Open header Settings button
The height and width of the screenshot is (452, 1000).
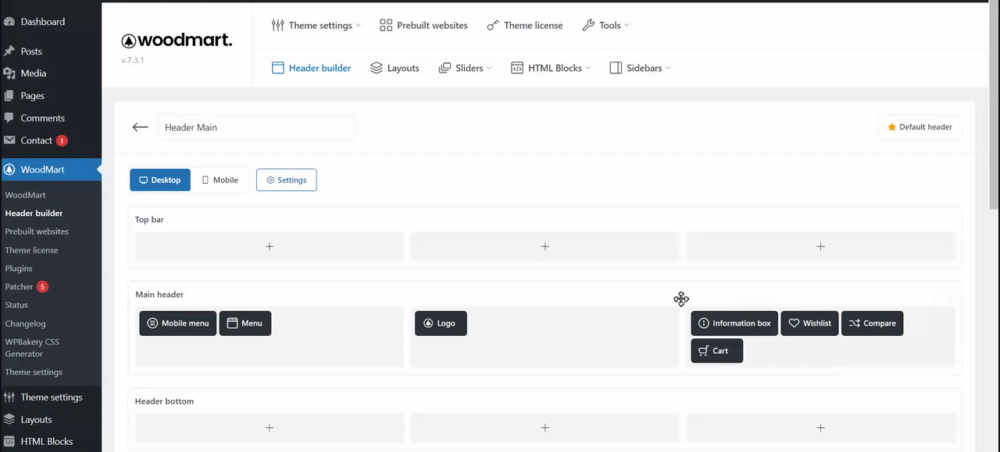(286, 180)
